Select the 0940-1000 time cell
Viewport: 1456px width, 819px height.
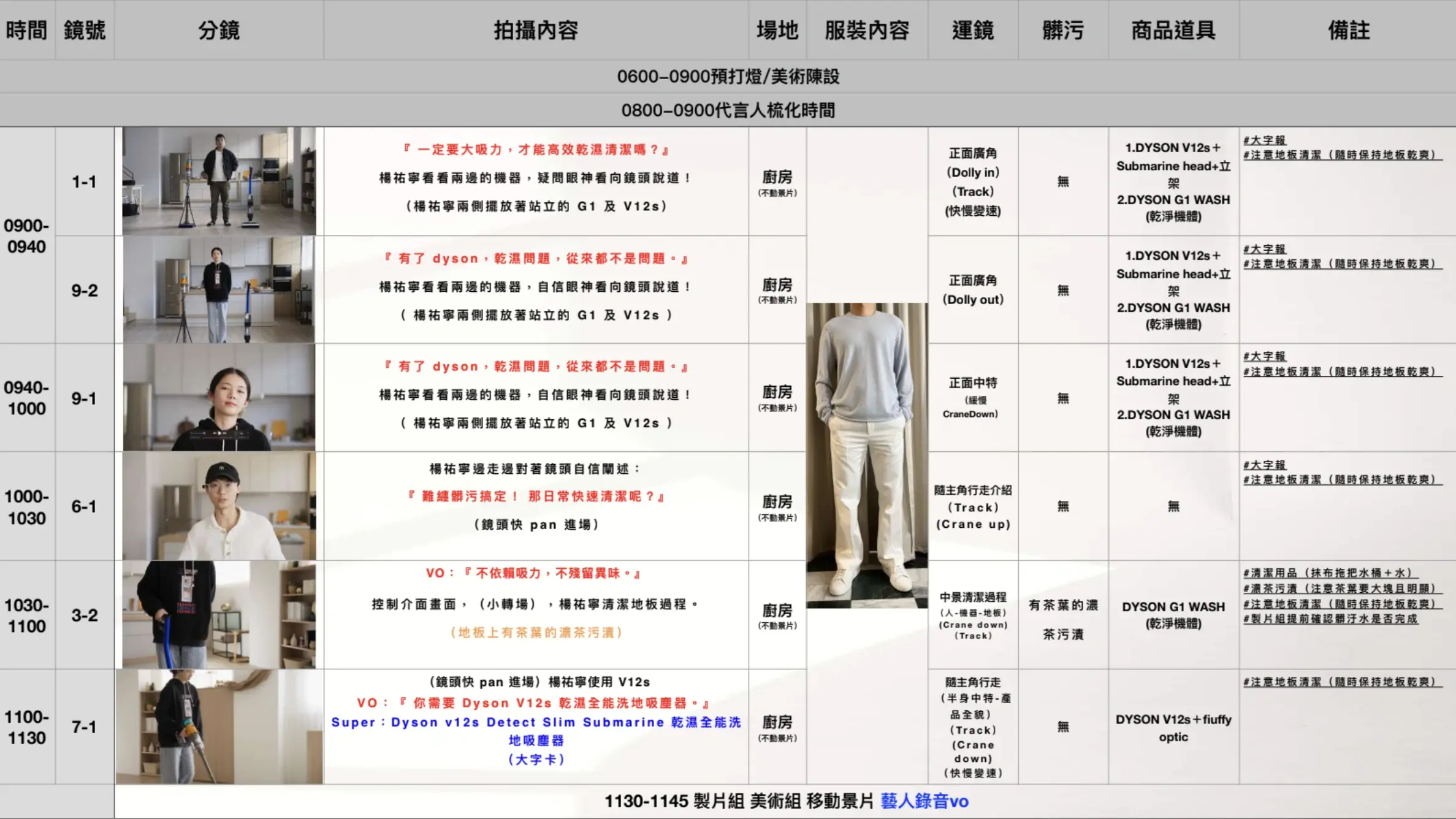(26, 398)
